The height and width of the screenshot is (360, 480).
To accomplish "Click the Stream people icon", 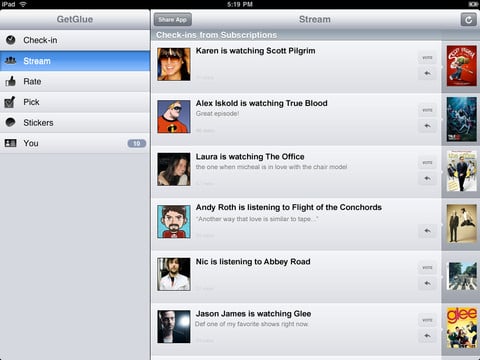I will point(11,61).
